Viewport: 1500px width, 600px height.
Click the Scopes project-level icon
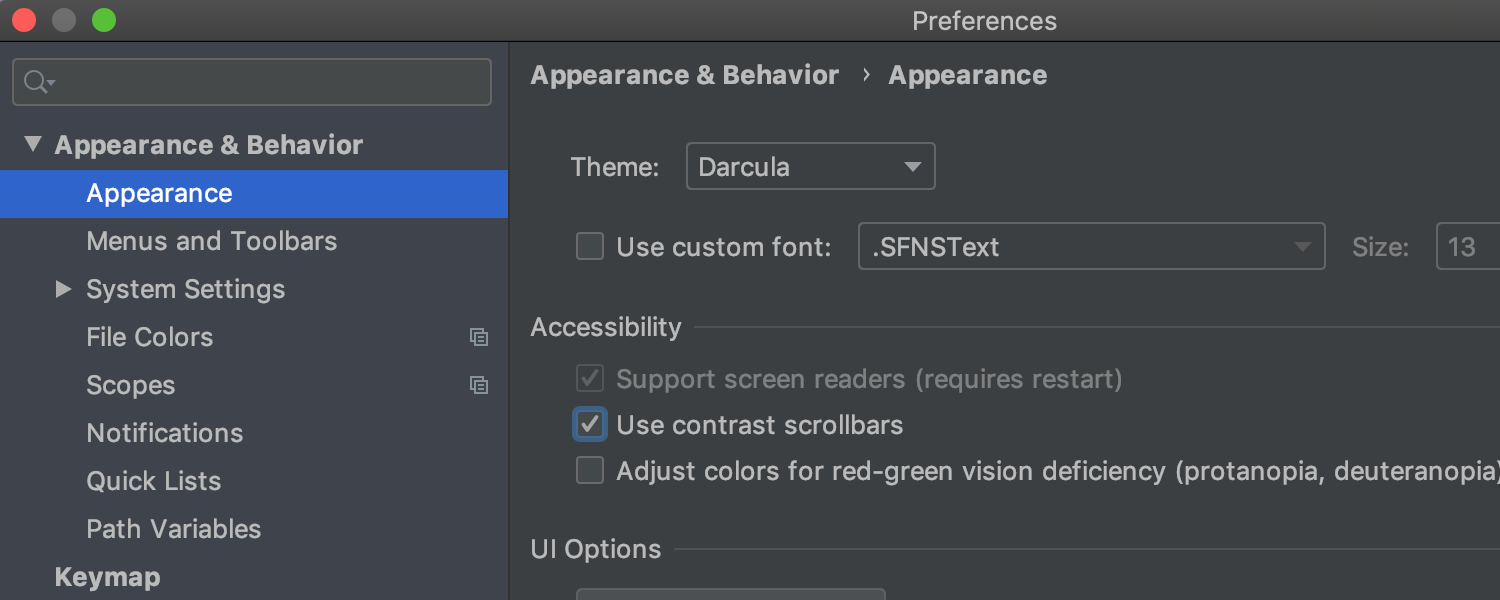[479, 386]
